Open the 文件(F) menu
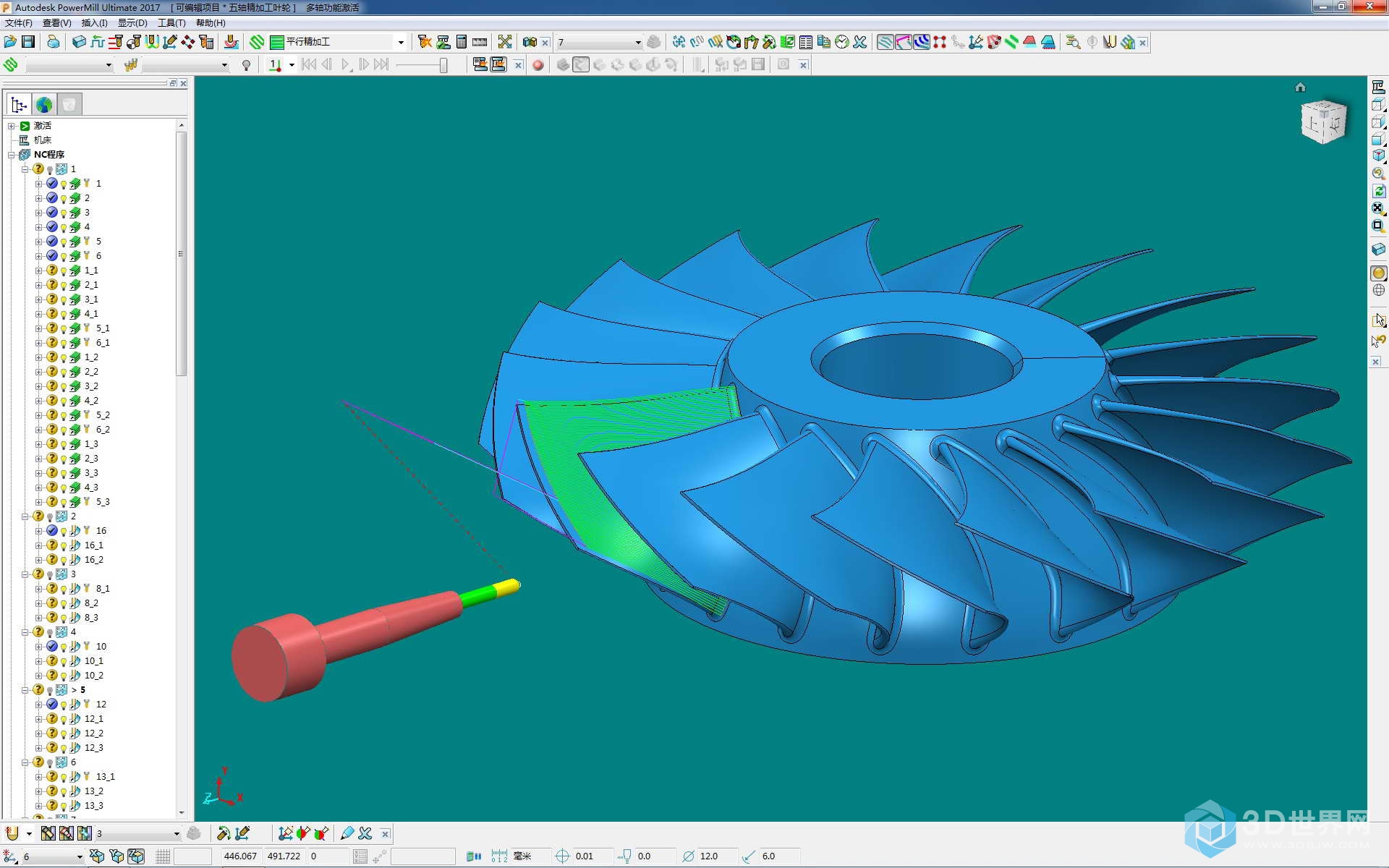 pyautogui.click(x=19, y=23)
